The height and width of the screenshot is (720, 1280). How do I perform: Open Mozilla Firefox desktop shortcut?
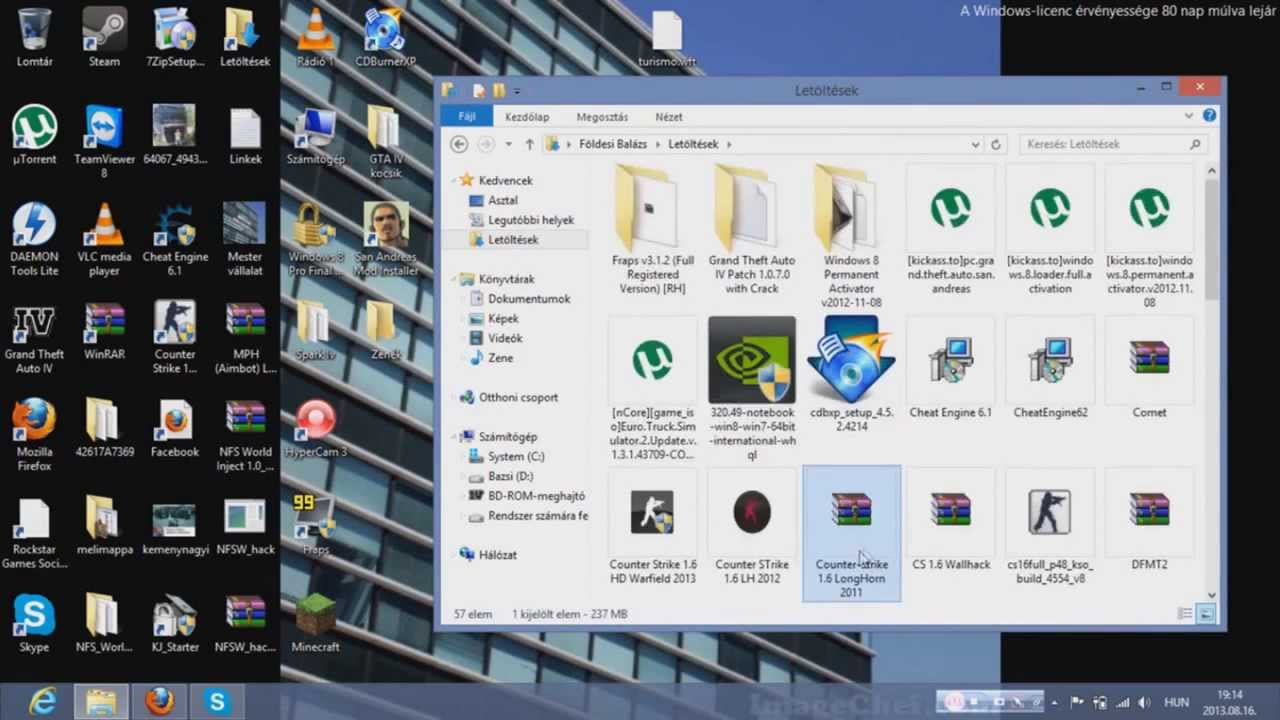coord(34,435)
